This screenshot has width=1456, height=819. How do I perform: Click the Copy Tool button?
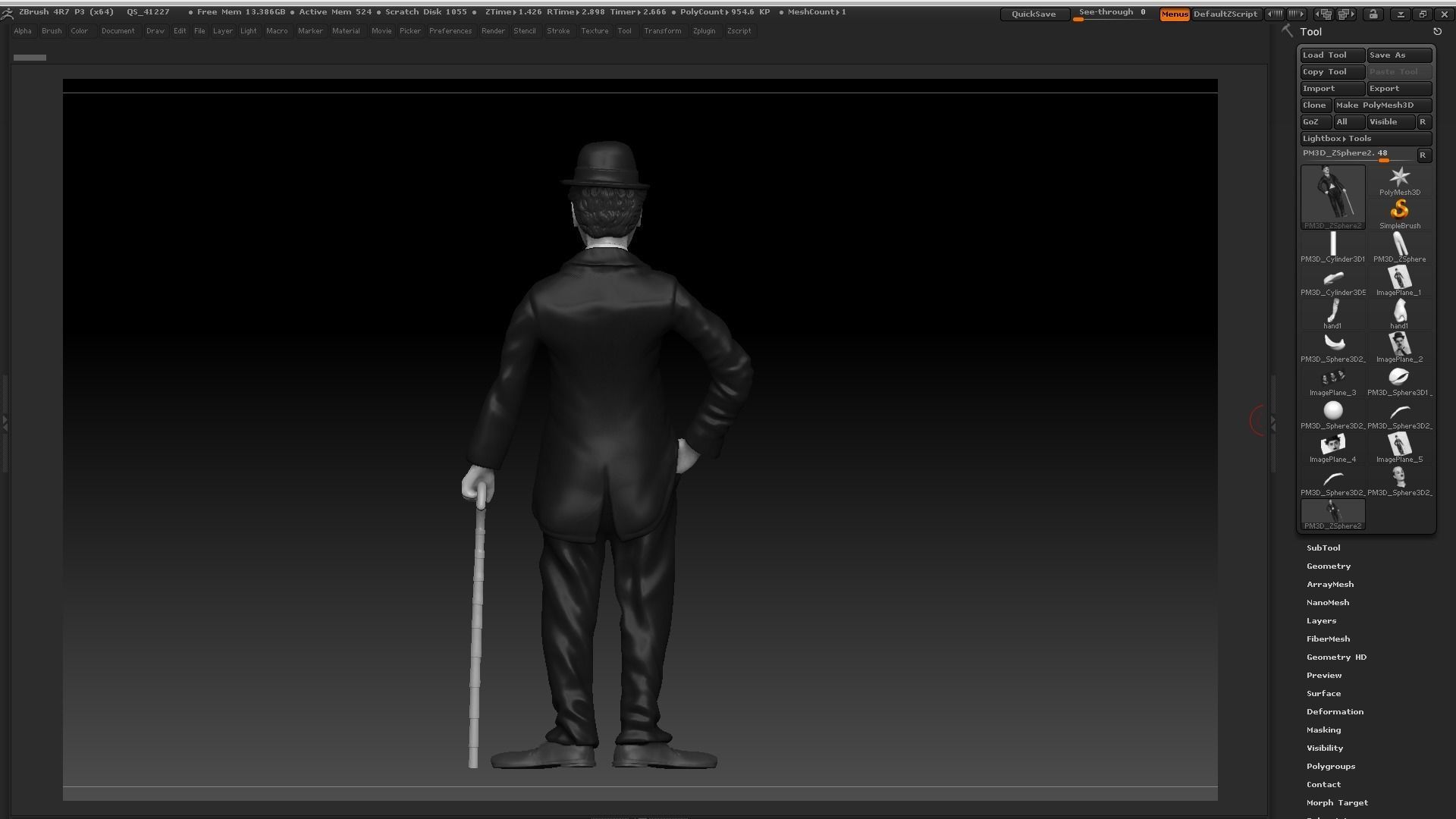coord(1332,72)
